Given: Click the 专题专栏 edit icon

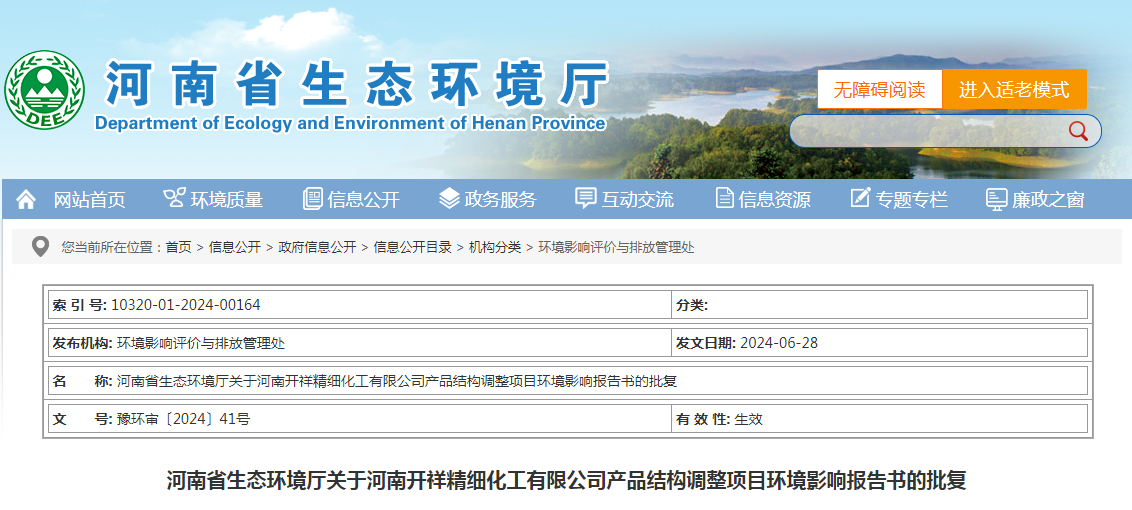Looking at the screenshot, I should [860, 198].
